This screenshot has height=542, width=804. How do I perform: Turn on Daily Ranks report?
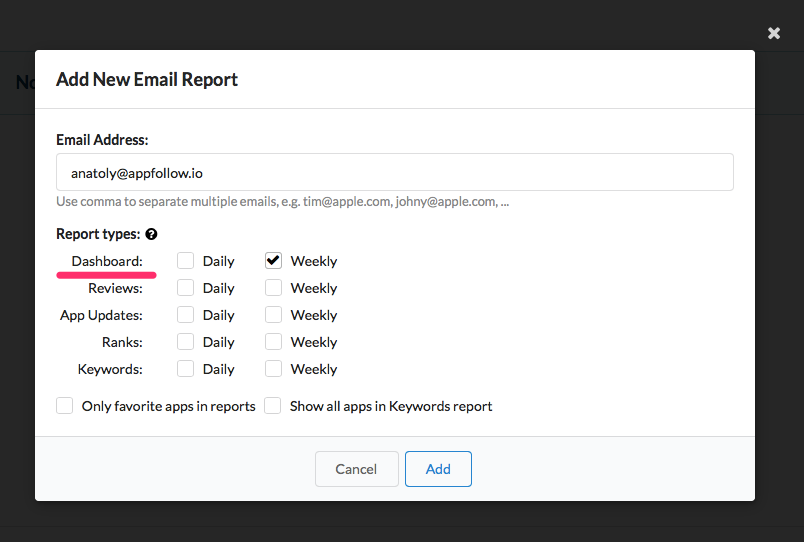pyautogui.click(x=185, y=342)
